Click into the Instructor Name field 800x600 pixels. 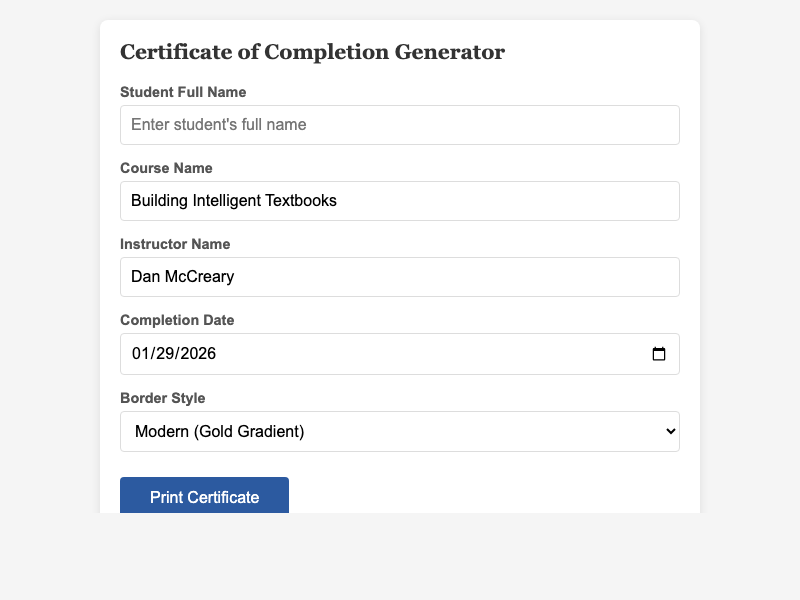(x=400, y=277)
